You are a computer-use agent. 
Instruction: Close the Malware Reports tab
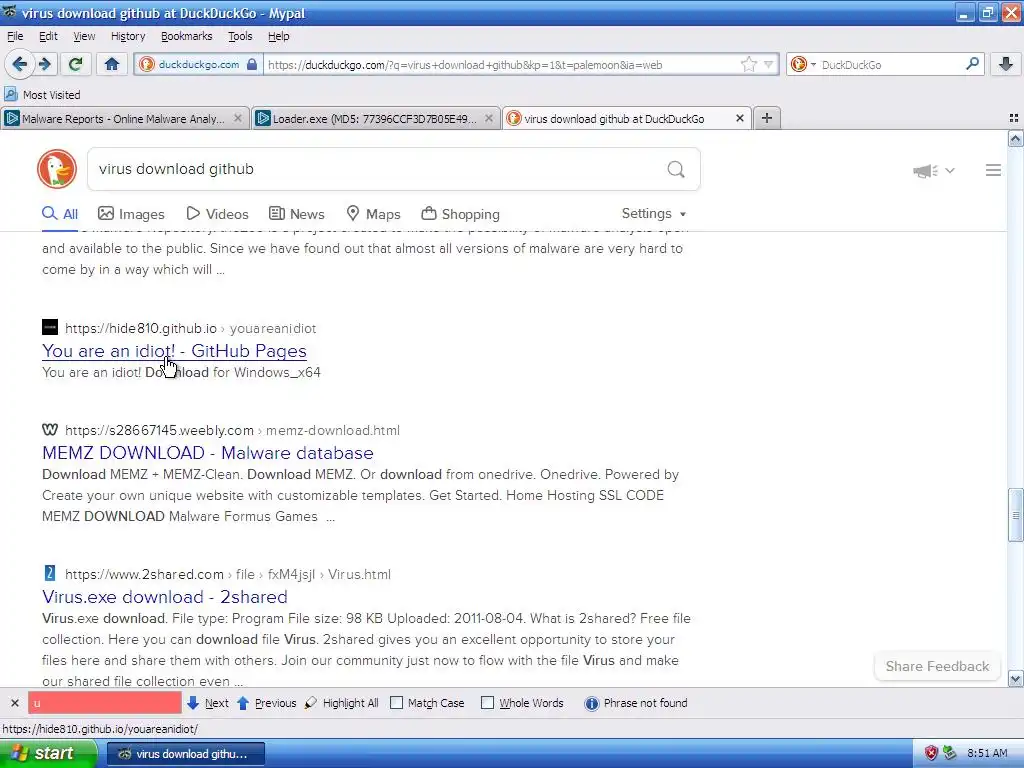click(x=238, y=118)
